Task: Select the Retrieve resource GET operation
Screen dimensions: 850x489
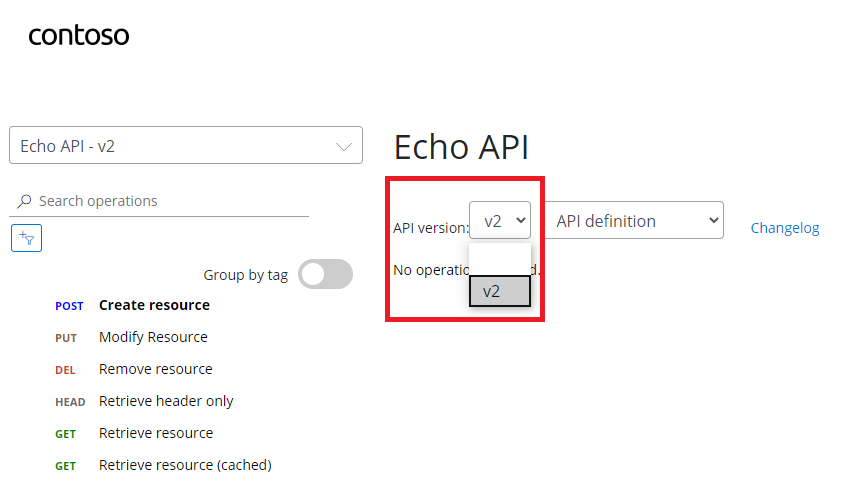Action: pos(156,433)
